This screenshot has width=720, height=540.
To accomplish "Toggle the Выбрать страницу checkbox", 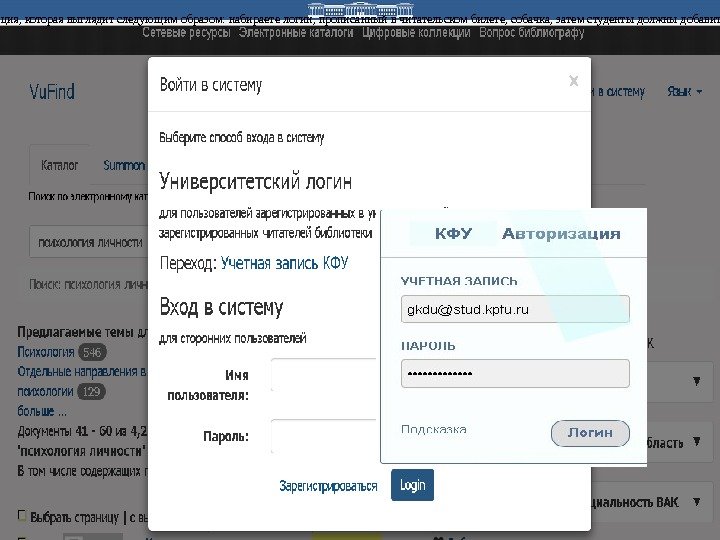I will pos(21,515).
